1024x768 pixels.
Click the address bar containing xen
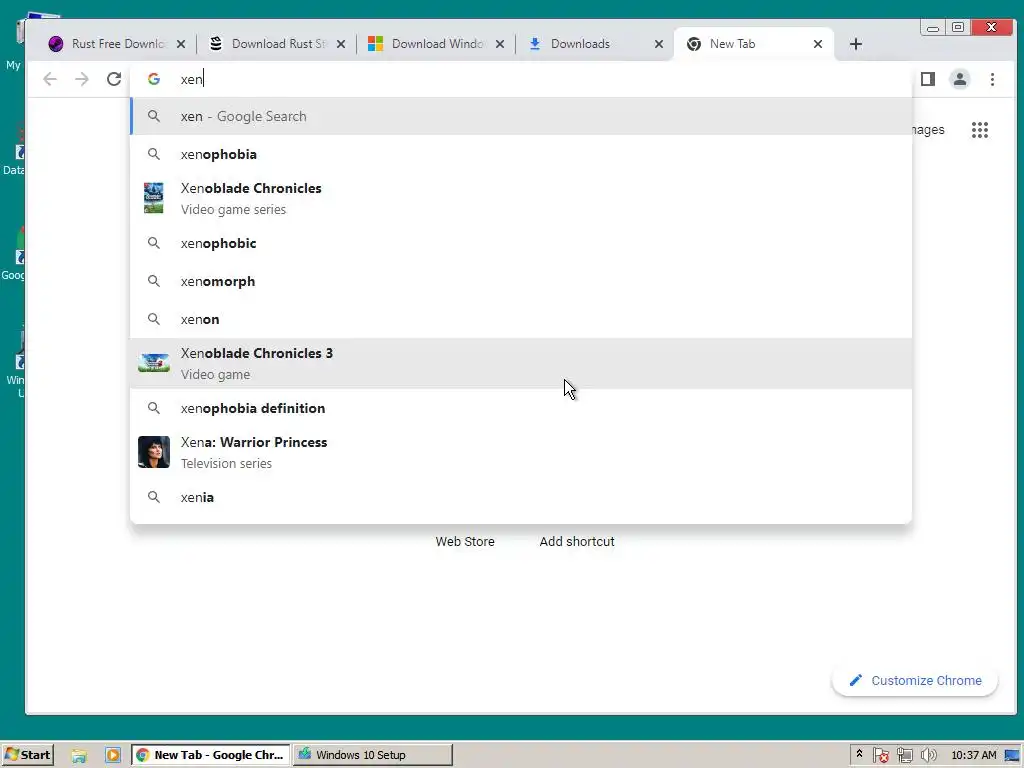(x=520, y=79)
